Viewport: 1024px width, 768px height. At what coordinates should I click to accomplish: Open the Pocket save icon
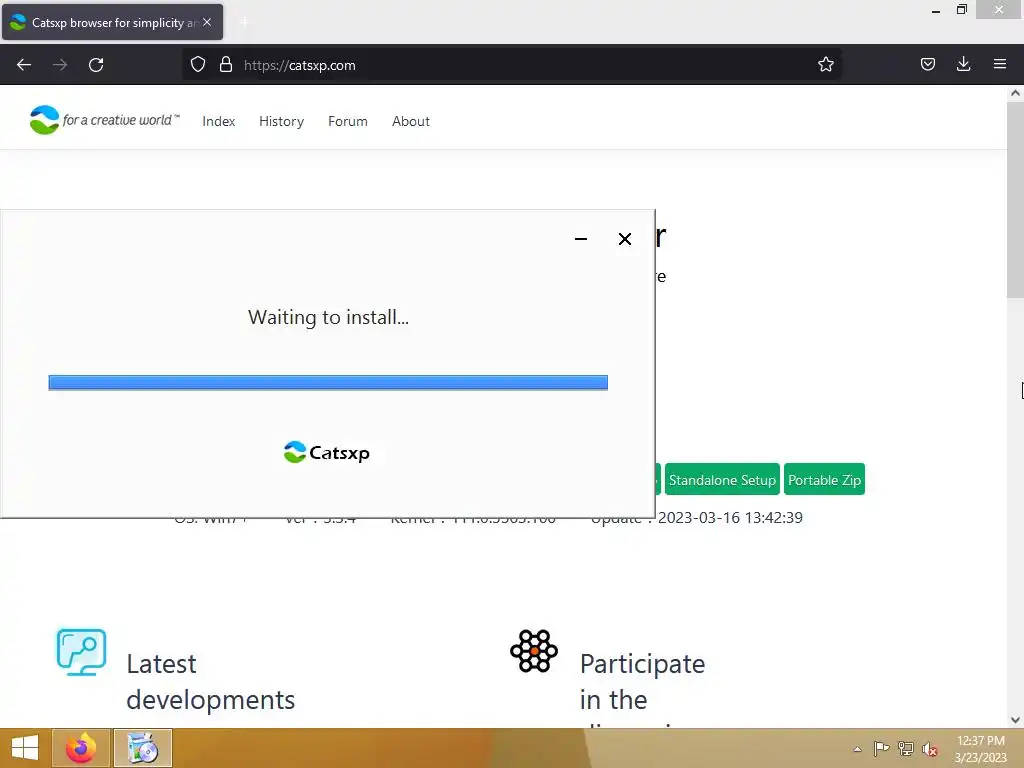pyautogui.click(x=928, y=64)
